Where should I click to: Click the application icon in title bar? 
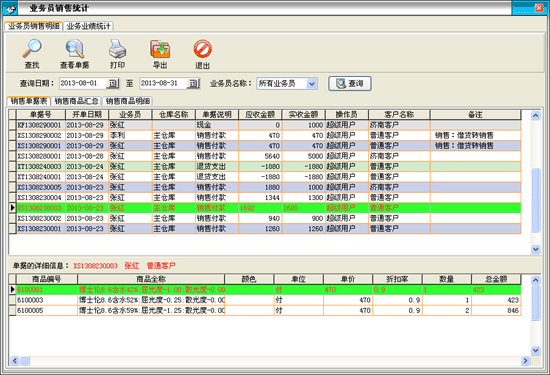[x=10, y=8]
